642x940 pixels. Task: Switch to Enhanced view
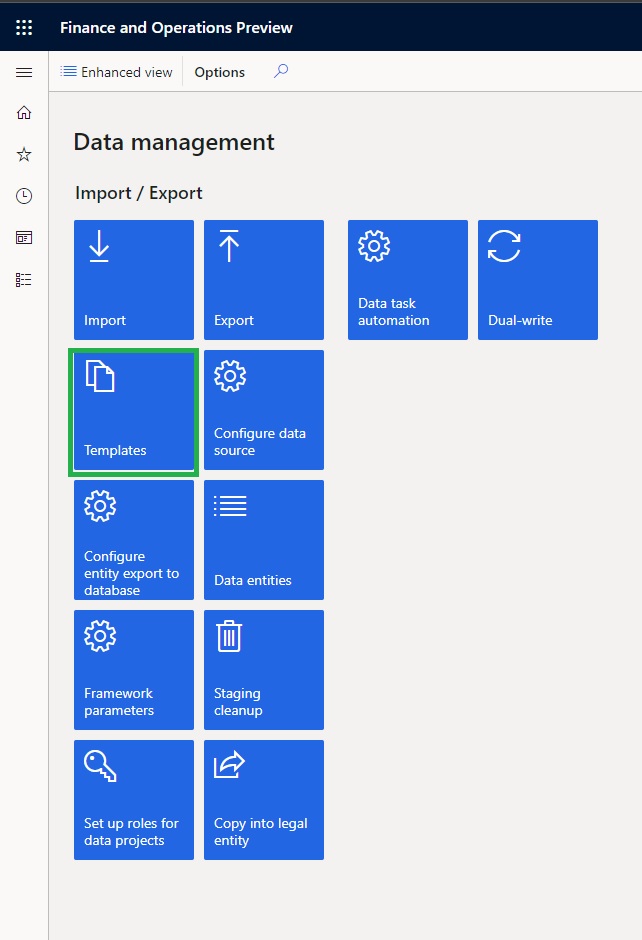pos(116,72)
